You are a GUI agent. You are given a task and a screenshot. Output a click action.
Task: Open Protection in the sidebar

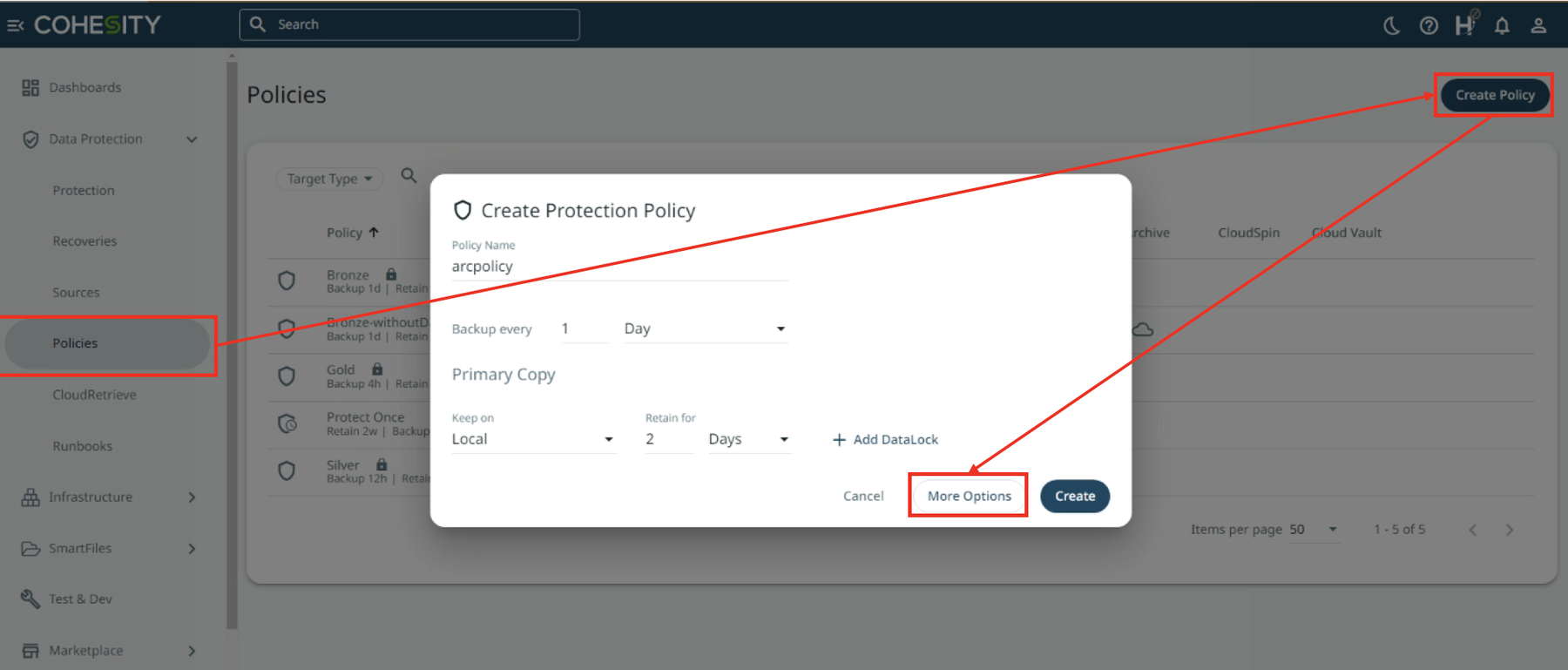tap(84, 191)
